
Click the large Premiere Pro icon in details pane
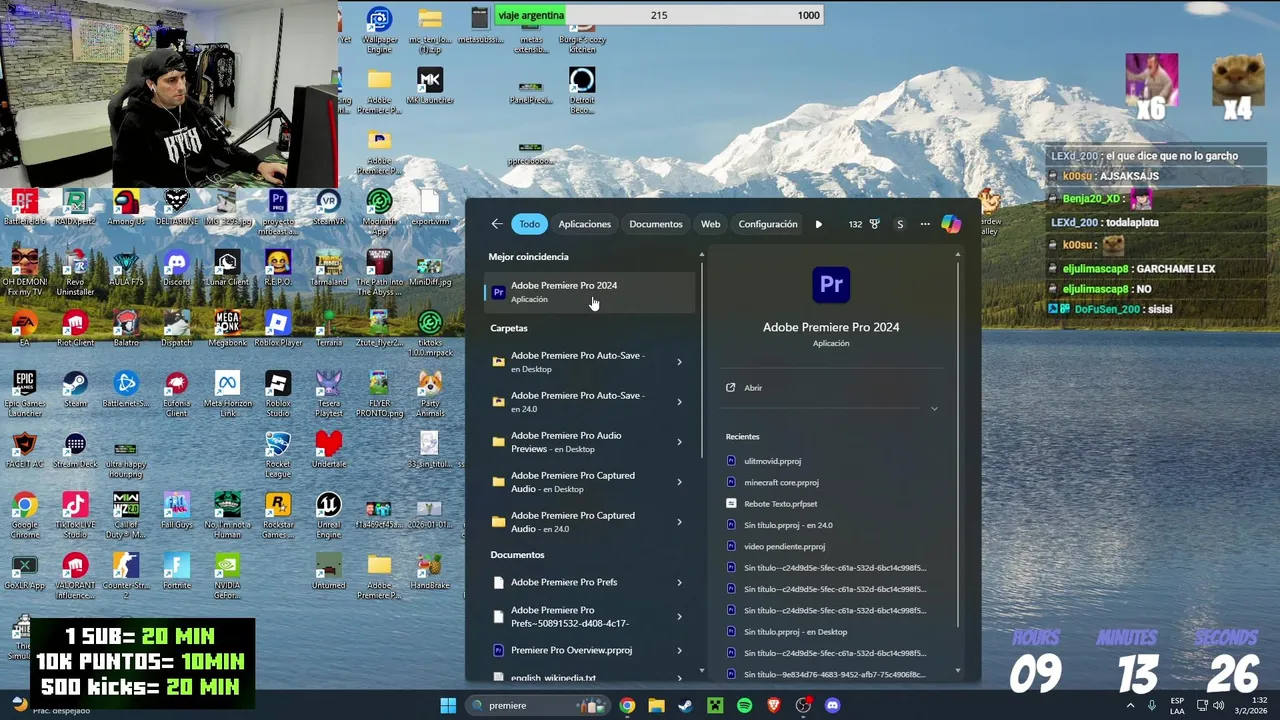click(x=831, y=285)
